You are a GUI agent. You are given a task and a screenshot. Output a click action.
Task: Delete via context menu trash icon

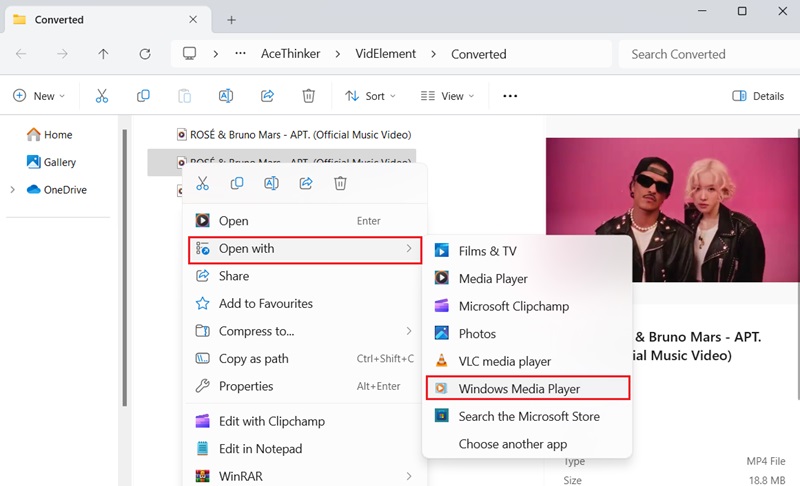(340, 183)
